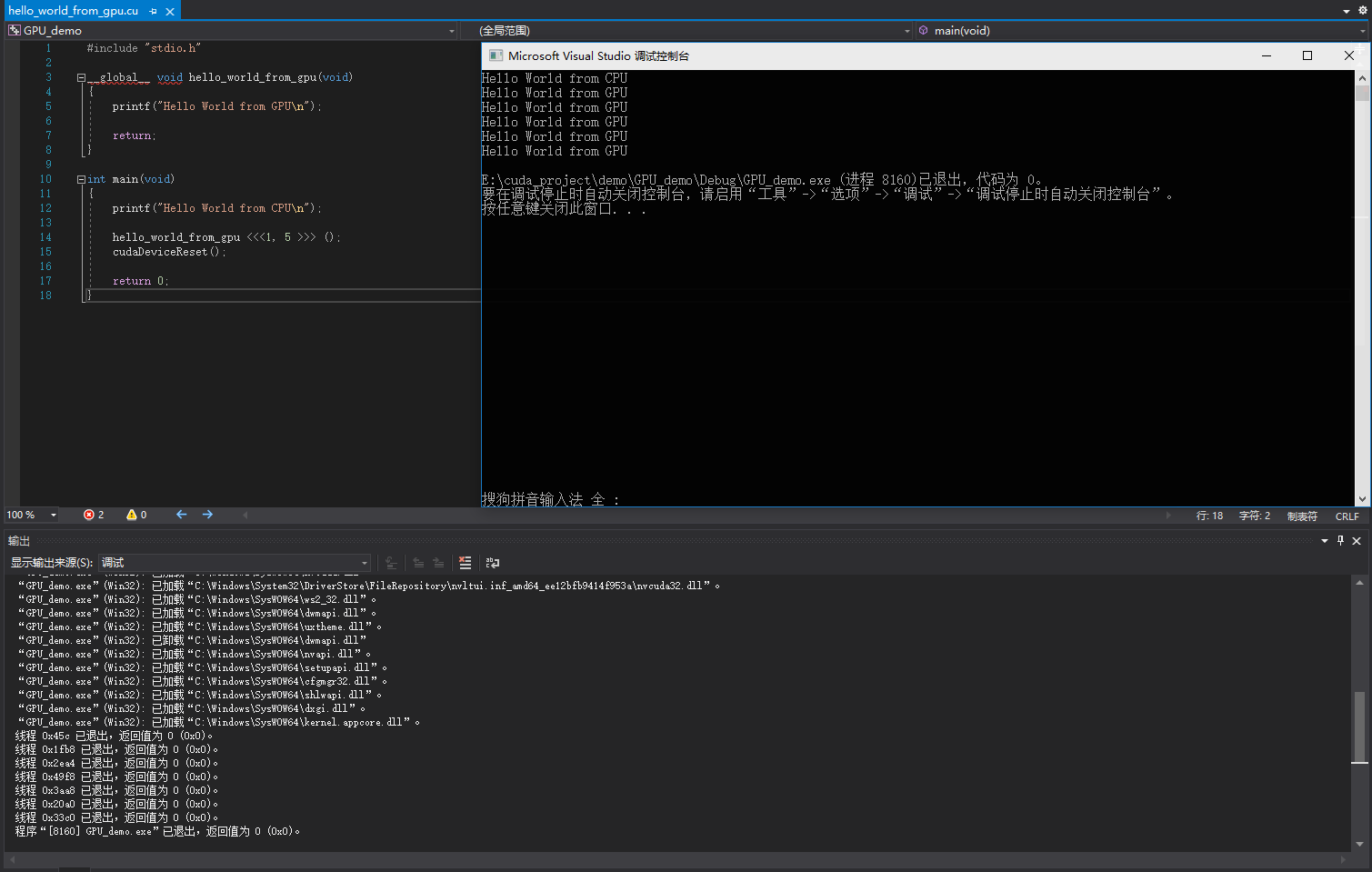1372x872 pixels.
Task: Click the return 0; statement
Action: coord(141,281)
